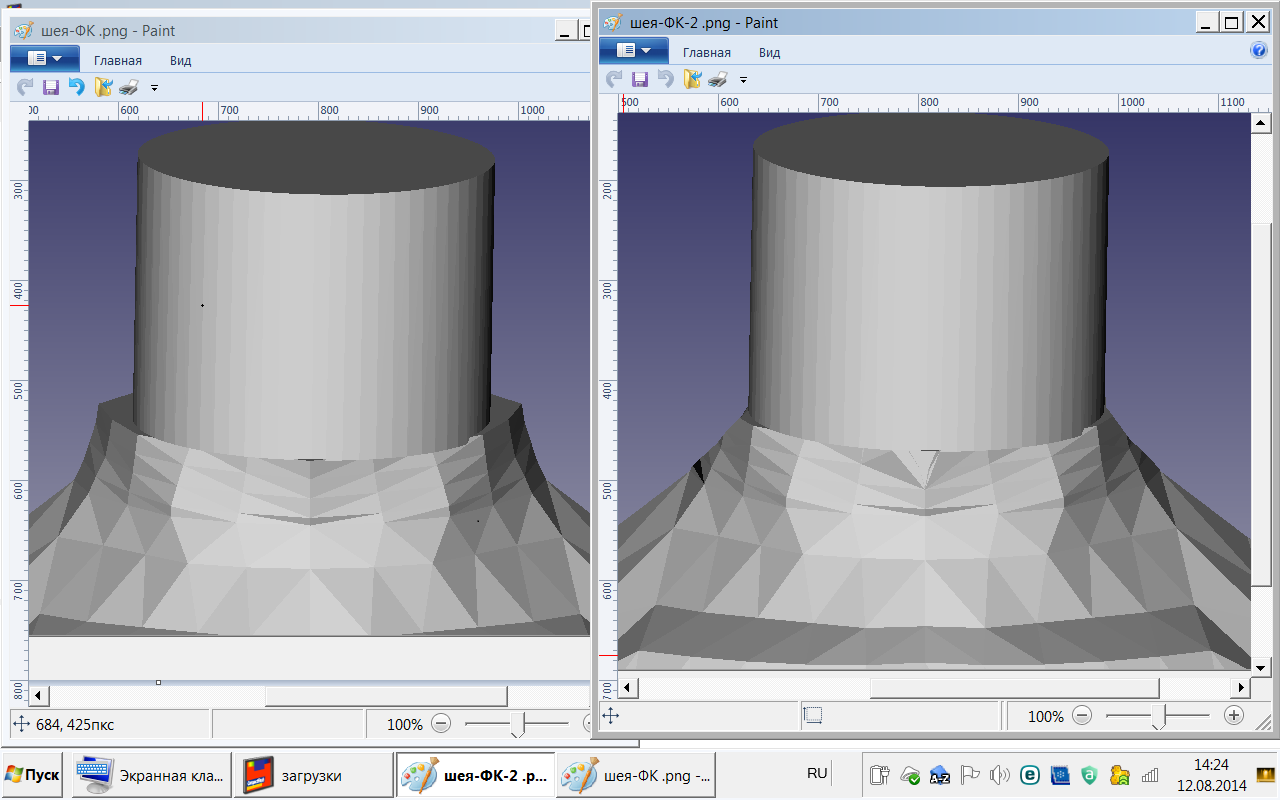Click vertical scrollbar down arrow in шея-ФК-2 window
This screenshot has width=1280, height=800.
pos(1260,667)
